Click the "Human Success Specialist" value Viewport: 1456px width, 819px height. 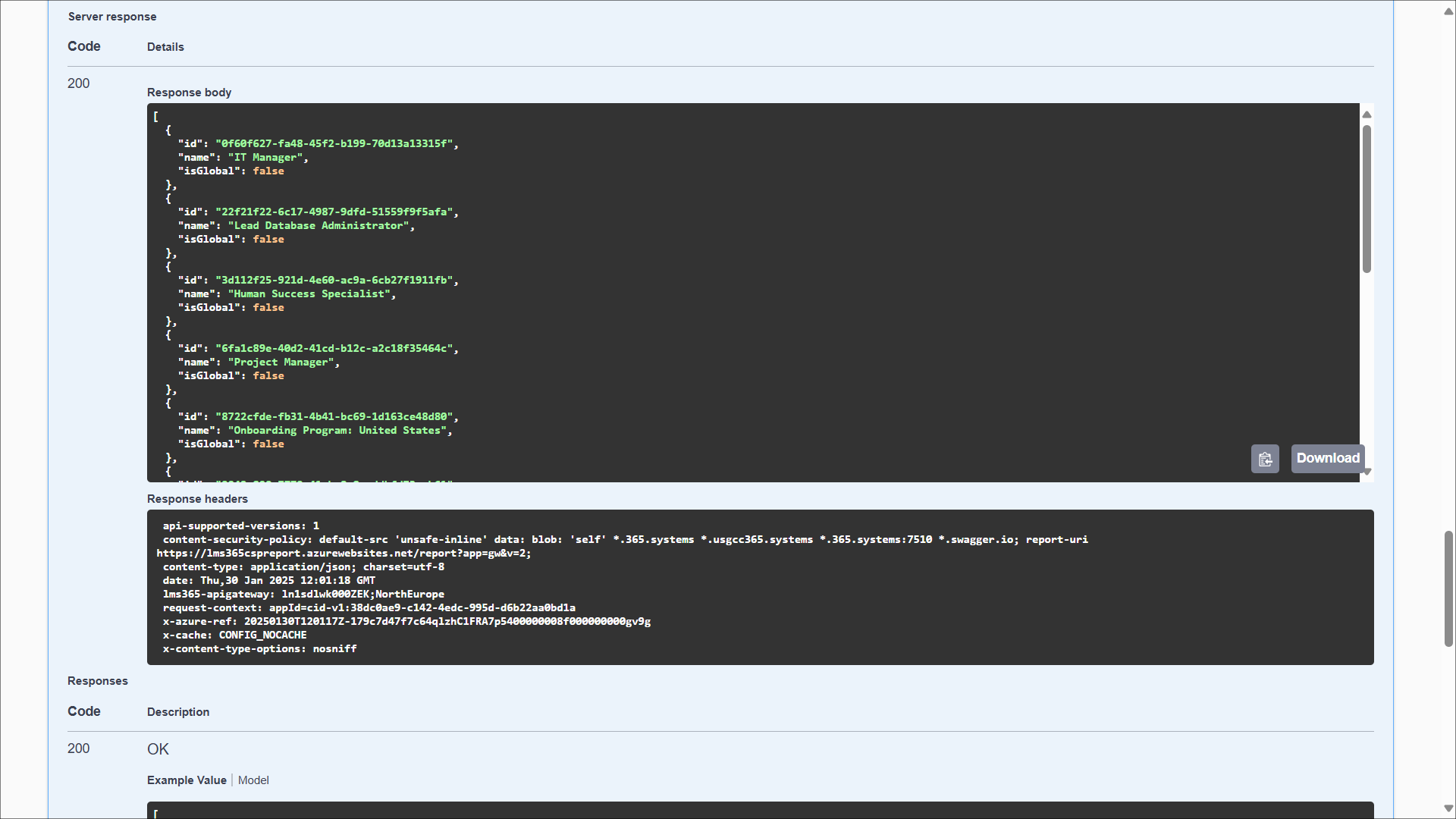[x=309, y=294]
